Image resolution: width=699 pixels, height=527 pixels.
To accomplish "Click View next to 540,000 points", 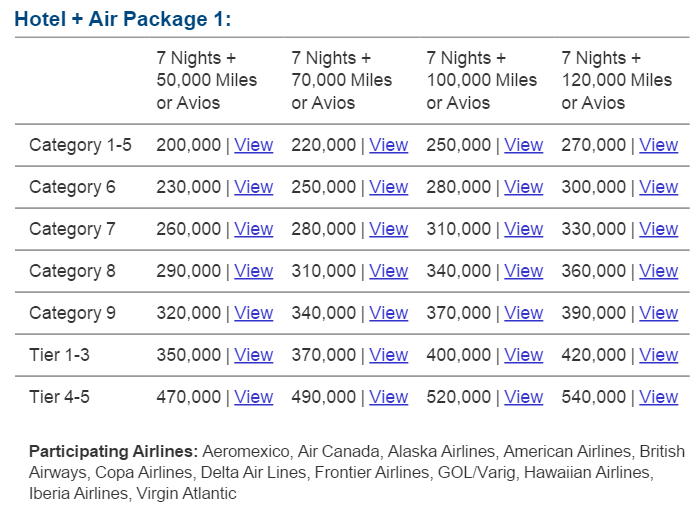I will coord(658,397).
